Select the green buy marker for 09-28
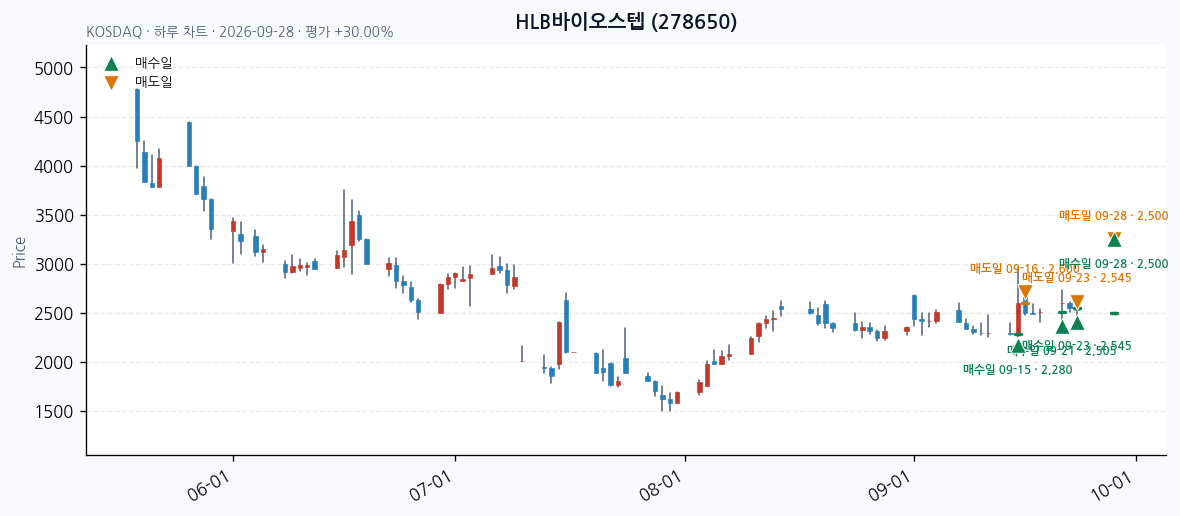This screenshot has height=516, width=1180. coord(1115,241)
